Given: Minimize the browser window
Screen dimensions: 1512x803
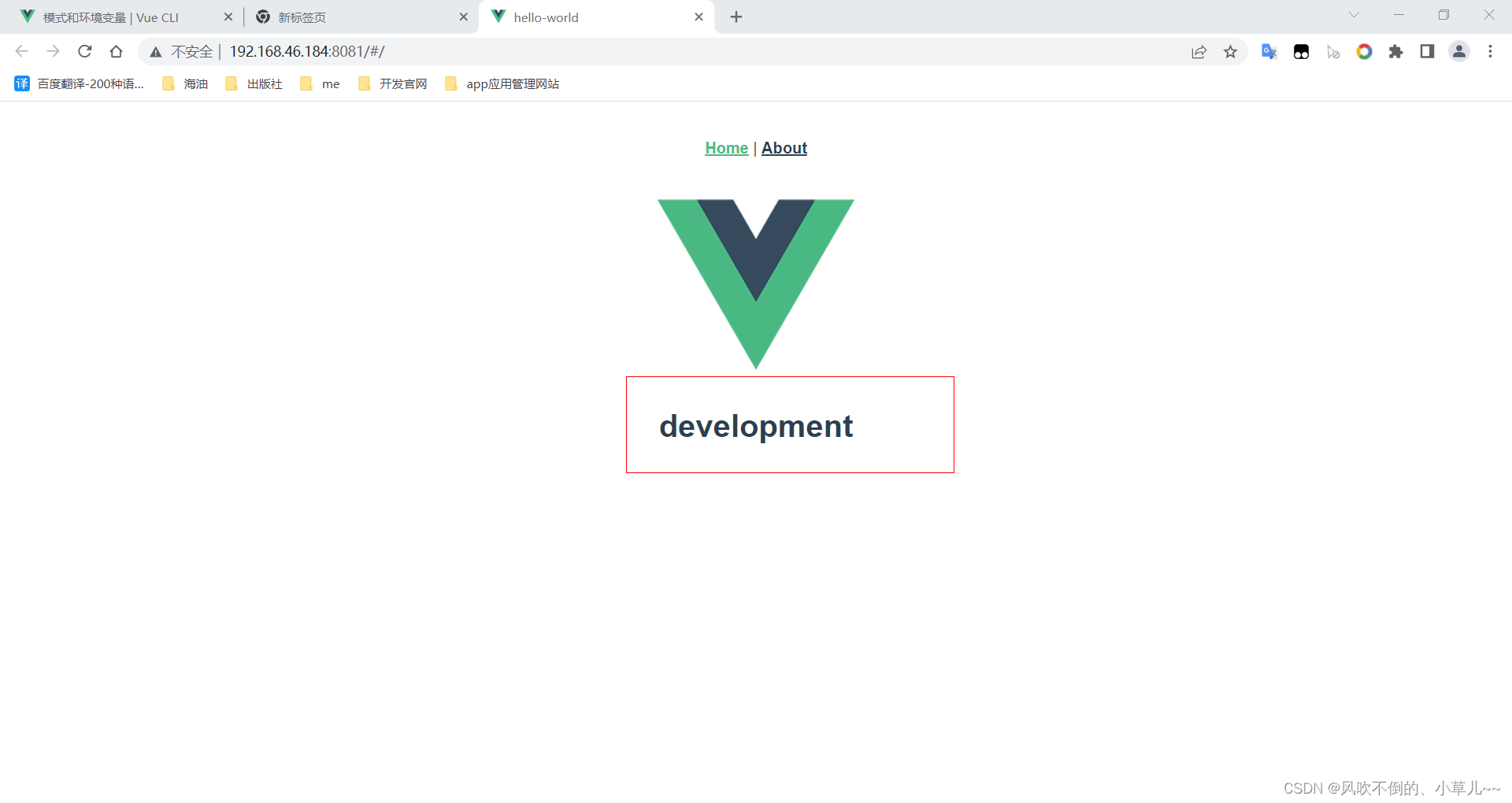Looking at the screenshot, I should (x=1399, y=15).
